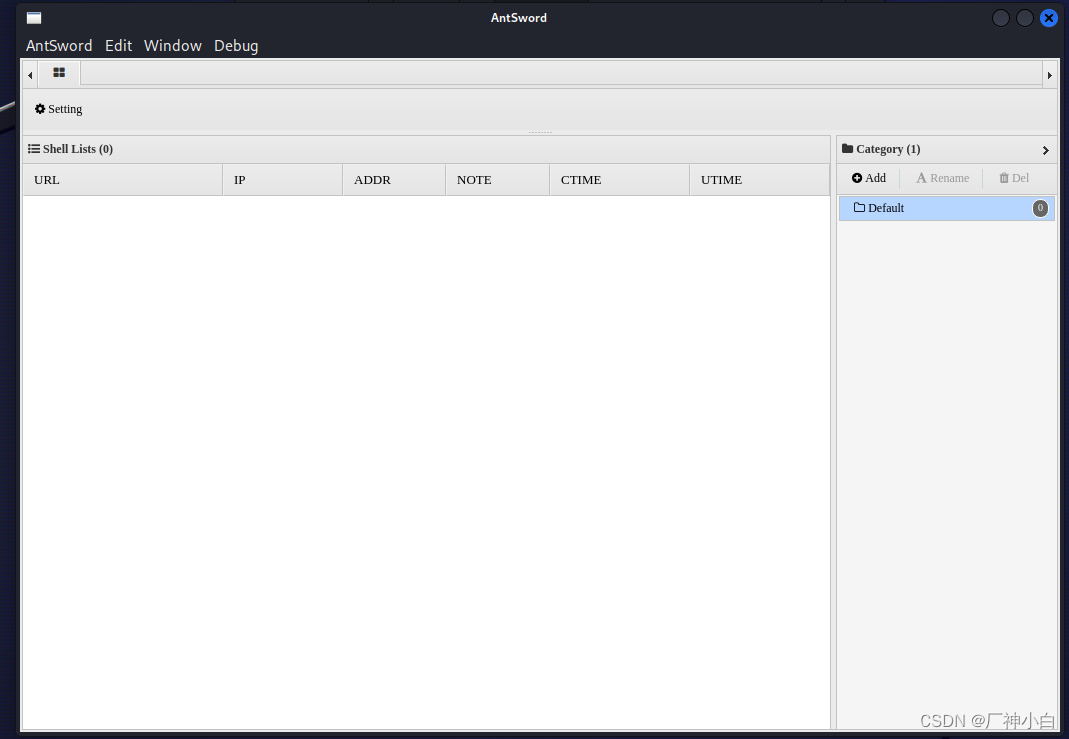This screenshot has width=1069, height=739.
Task: Sort by the IP column header
Action: tap(282, 180)
